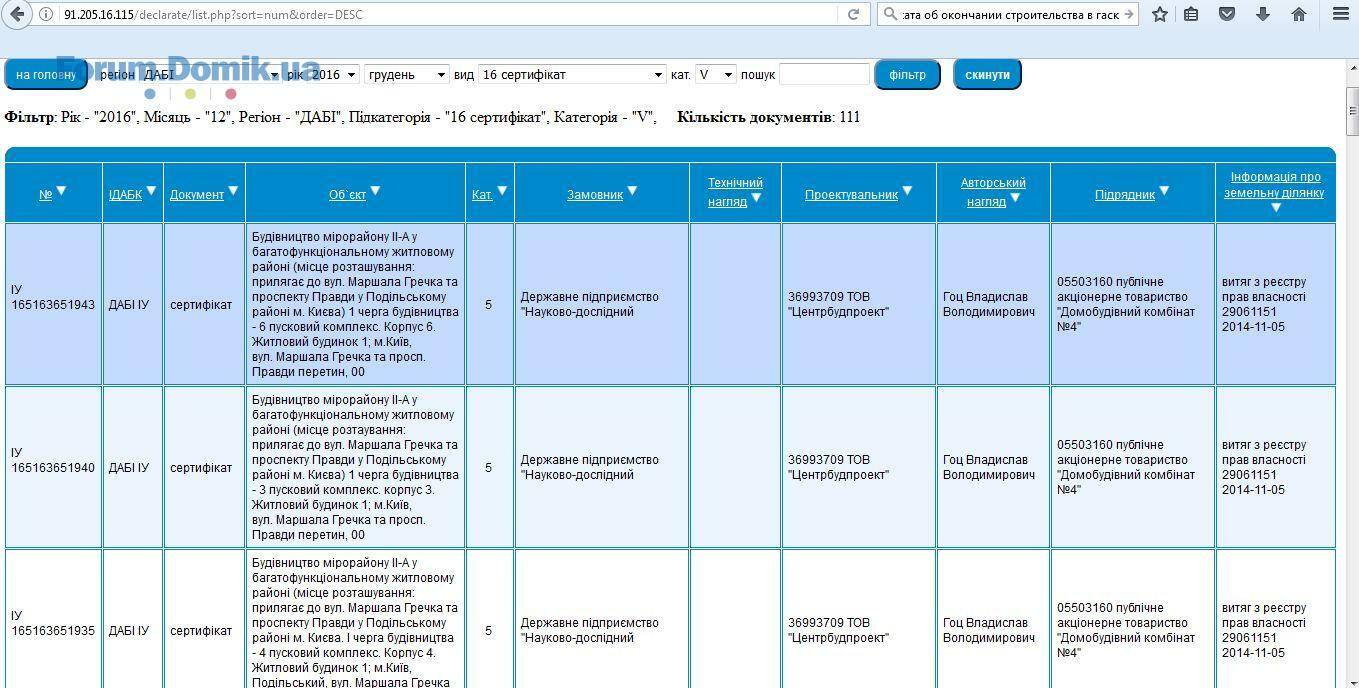Open the hamburger menu icon
The width and height of the screenshot is (1359, 688).
1341,14
